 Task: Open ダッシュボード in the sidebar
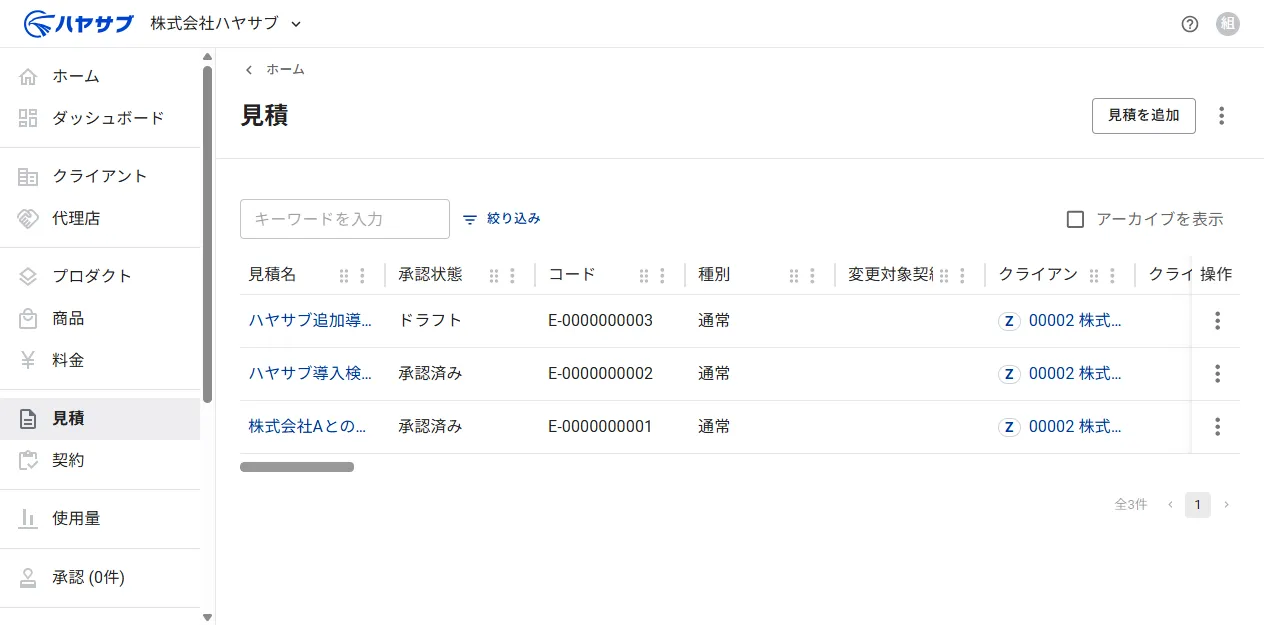(x=100, y=118)
